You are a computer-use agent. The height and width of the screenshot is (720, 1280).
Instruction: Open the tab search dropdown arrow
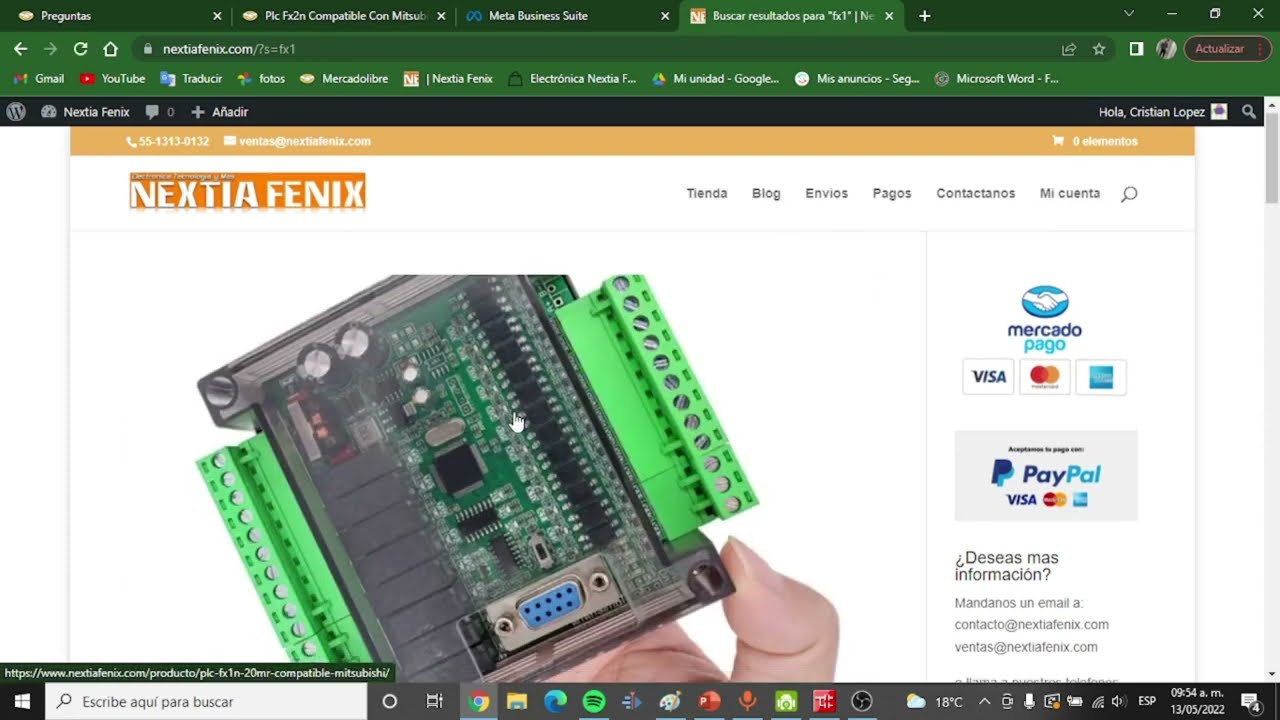point(1128,14)
